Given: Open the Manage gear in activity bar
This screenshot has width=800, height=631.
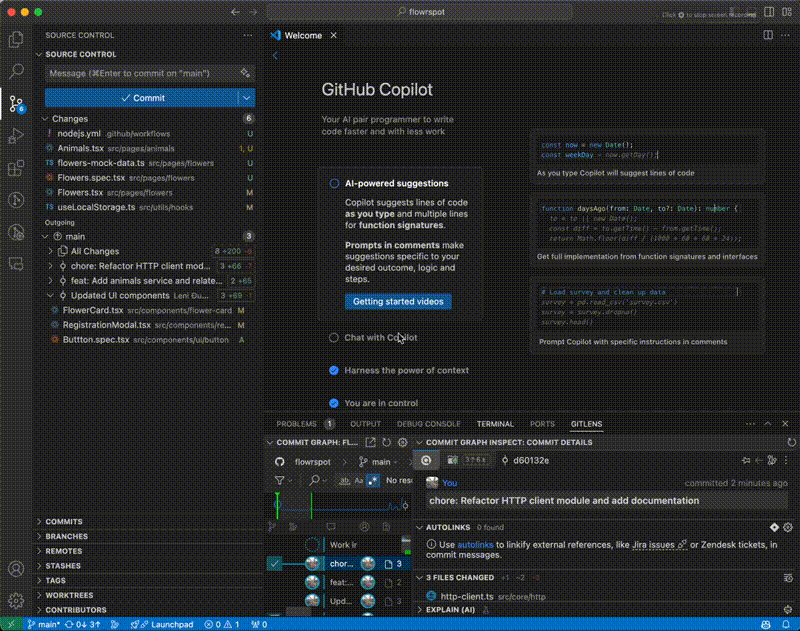Looking at the screenshot, I should click(16, 600).
